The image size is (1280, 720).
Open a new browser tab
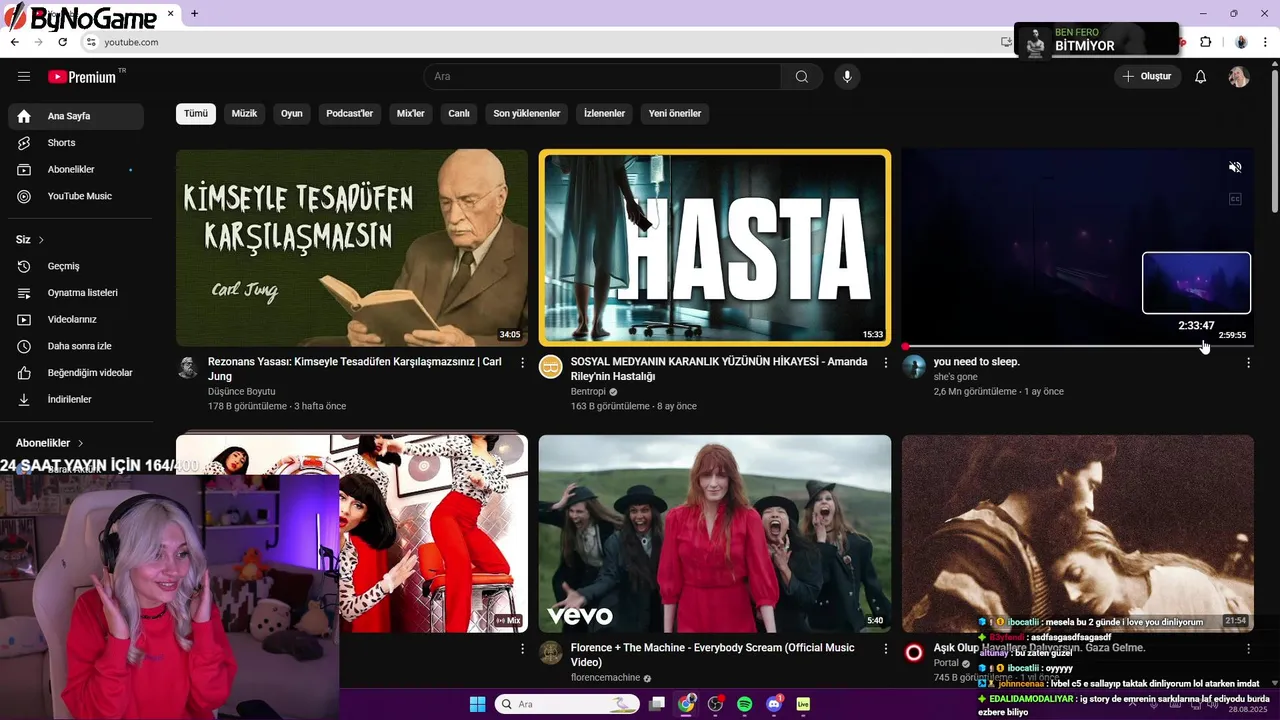(194, 13)
